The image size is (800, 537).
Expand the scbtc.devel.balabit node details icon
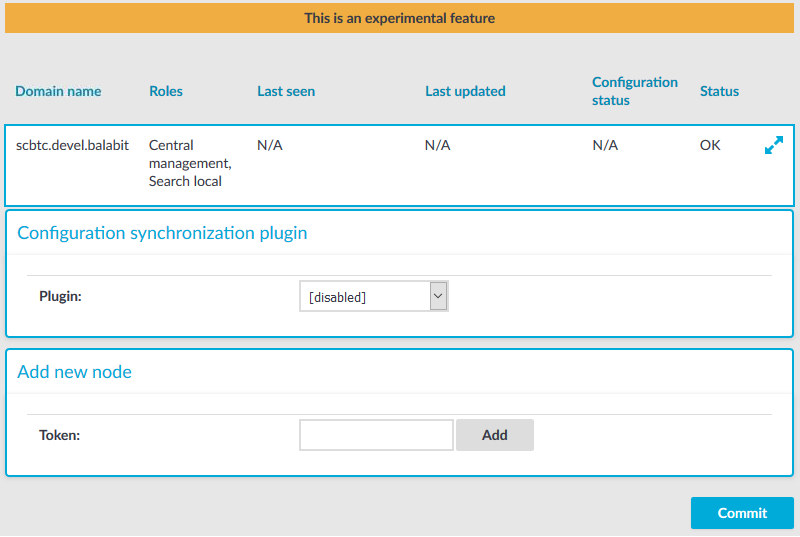[773, 145]
